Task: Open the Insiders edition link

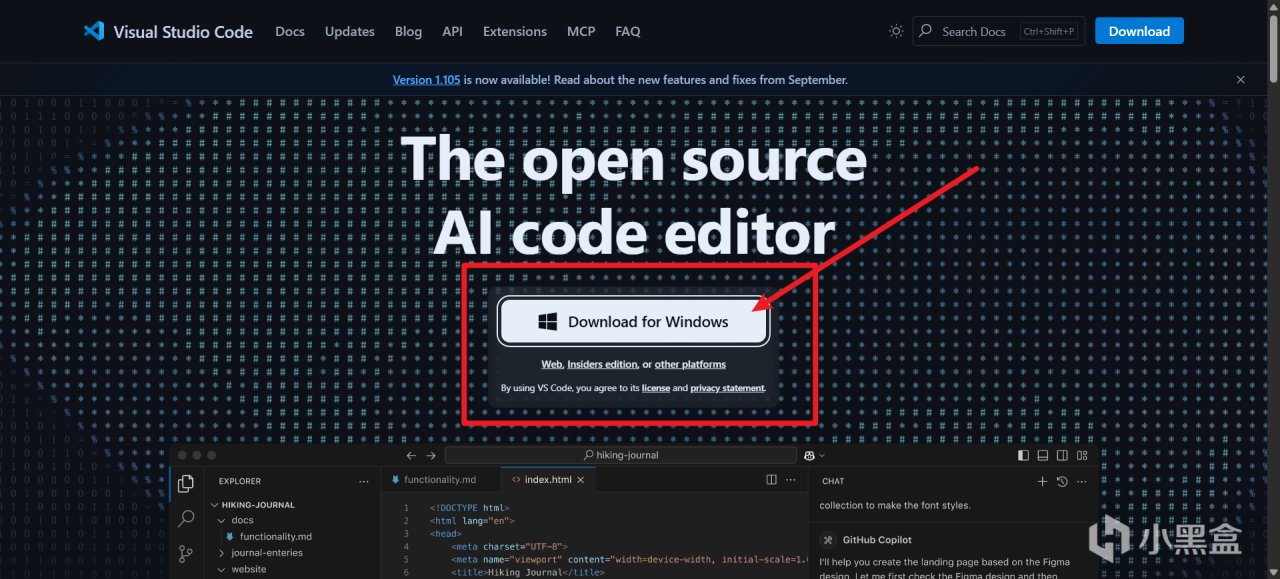Action: point(602,365)
